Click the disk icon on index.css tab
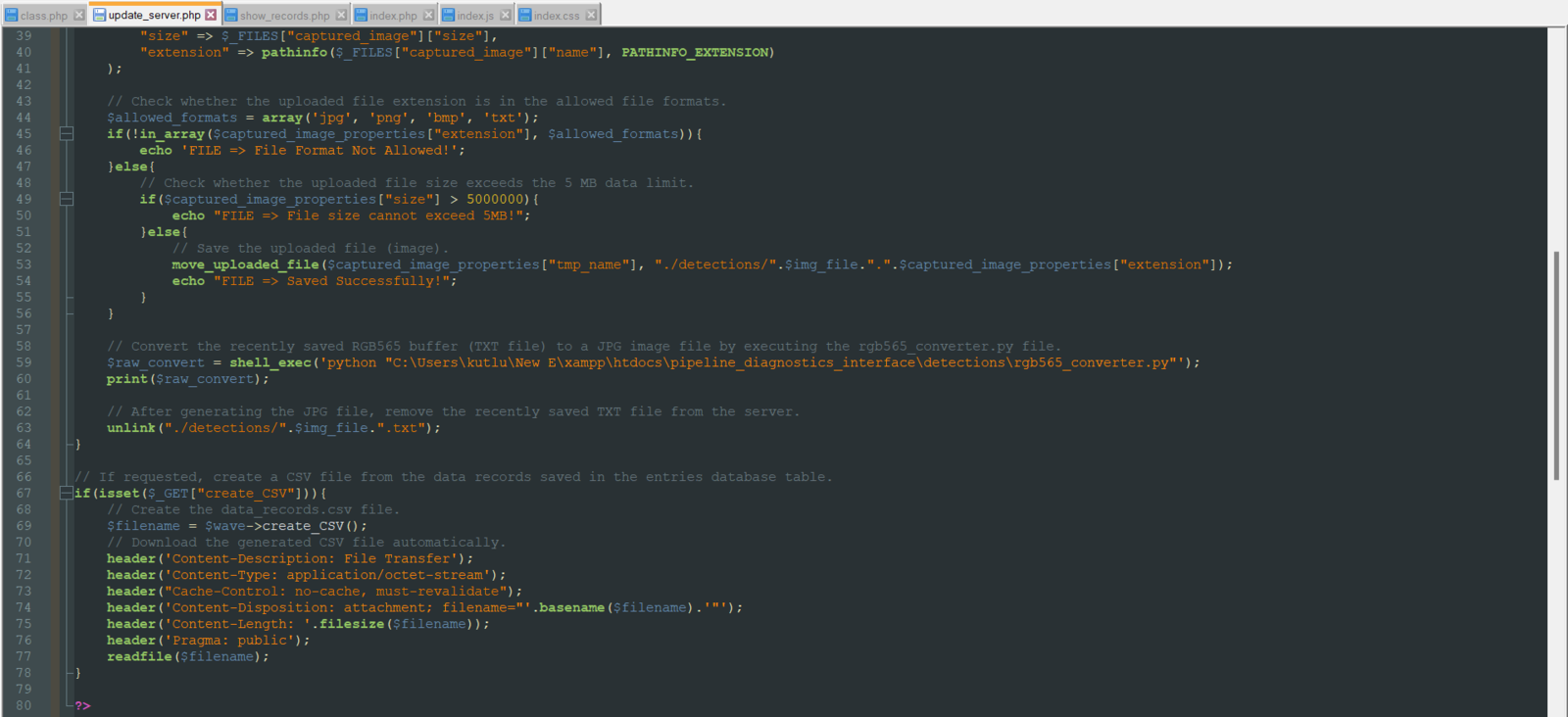 [524, 15]
